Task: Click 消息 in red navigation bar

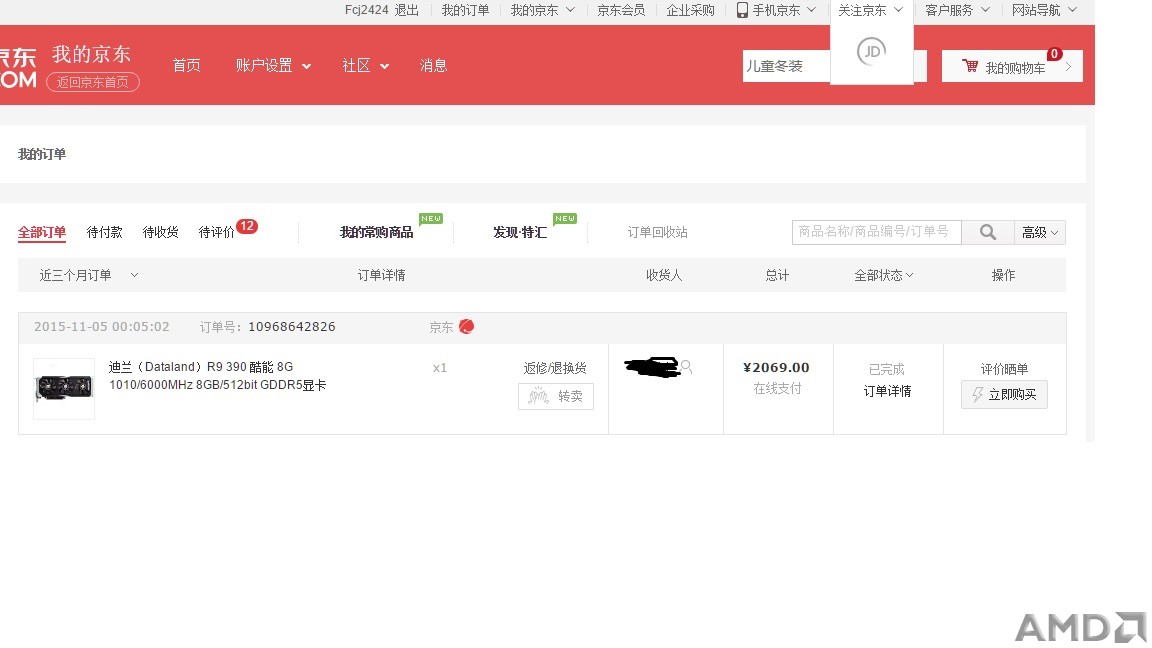Action: [x=433, y=65]
